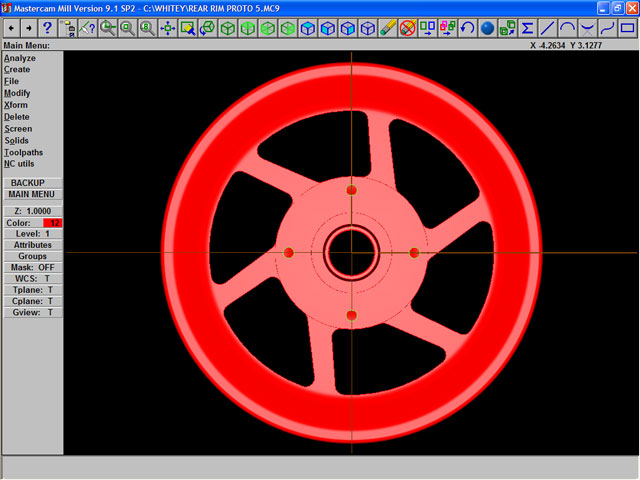Click the blue question mark Help icon
The image size is (640, 480).
click(x=47, y=28)
